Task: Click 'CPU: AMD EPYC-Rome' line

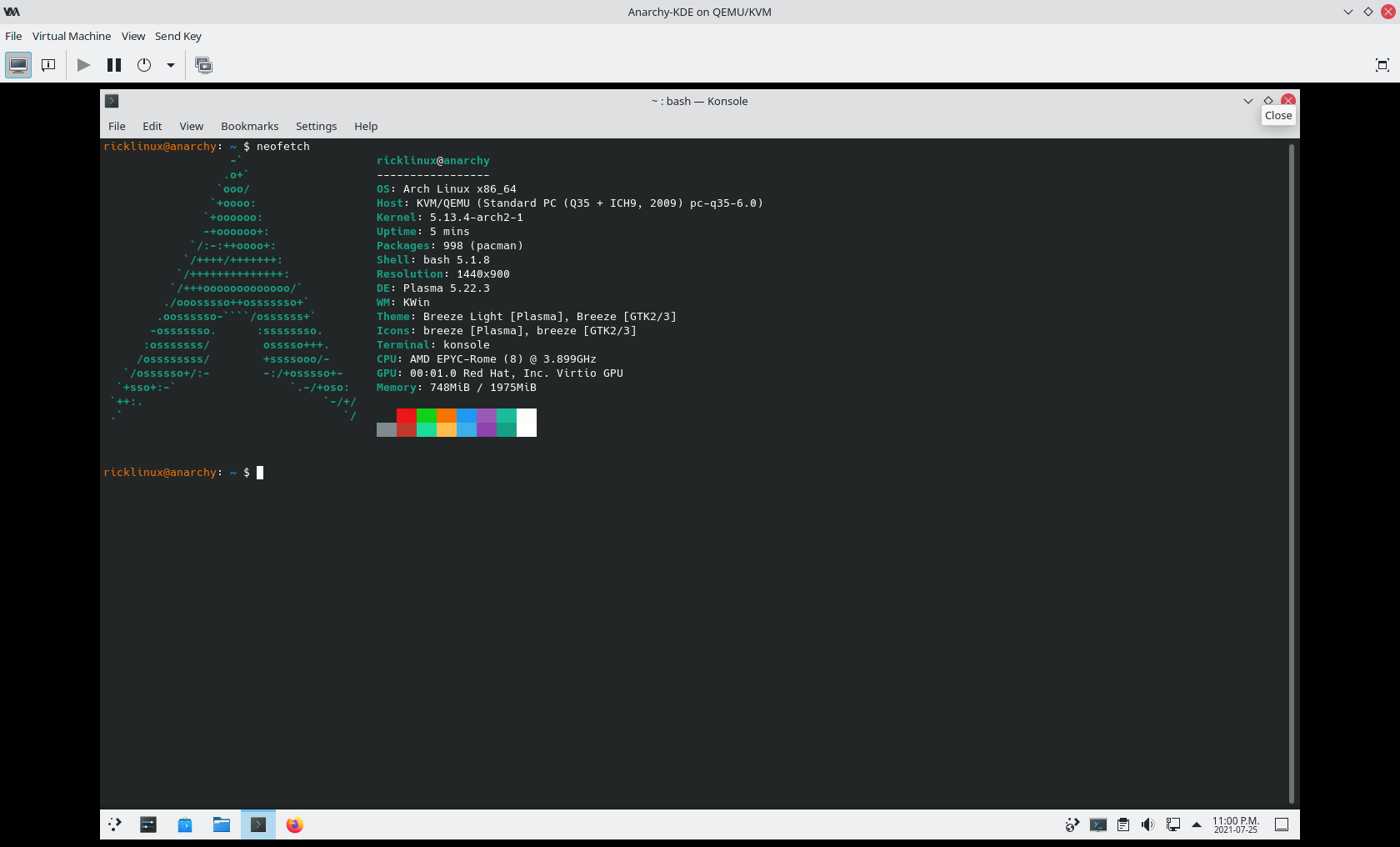Action: (487, 359)
